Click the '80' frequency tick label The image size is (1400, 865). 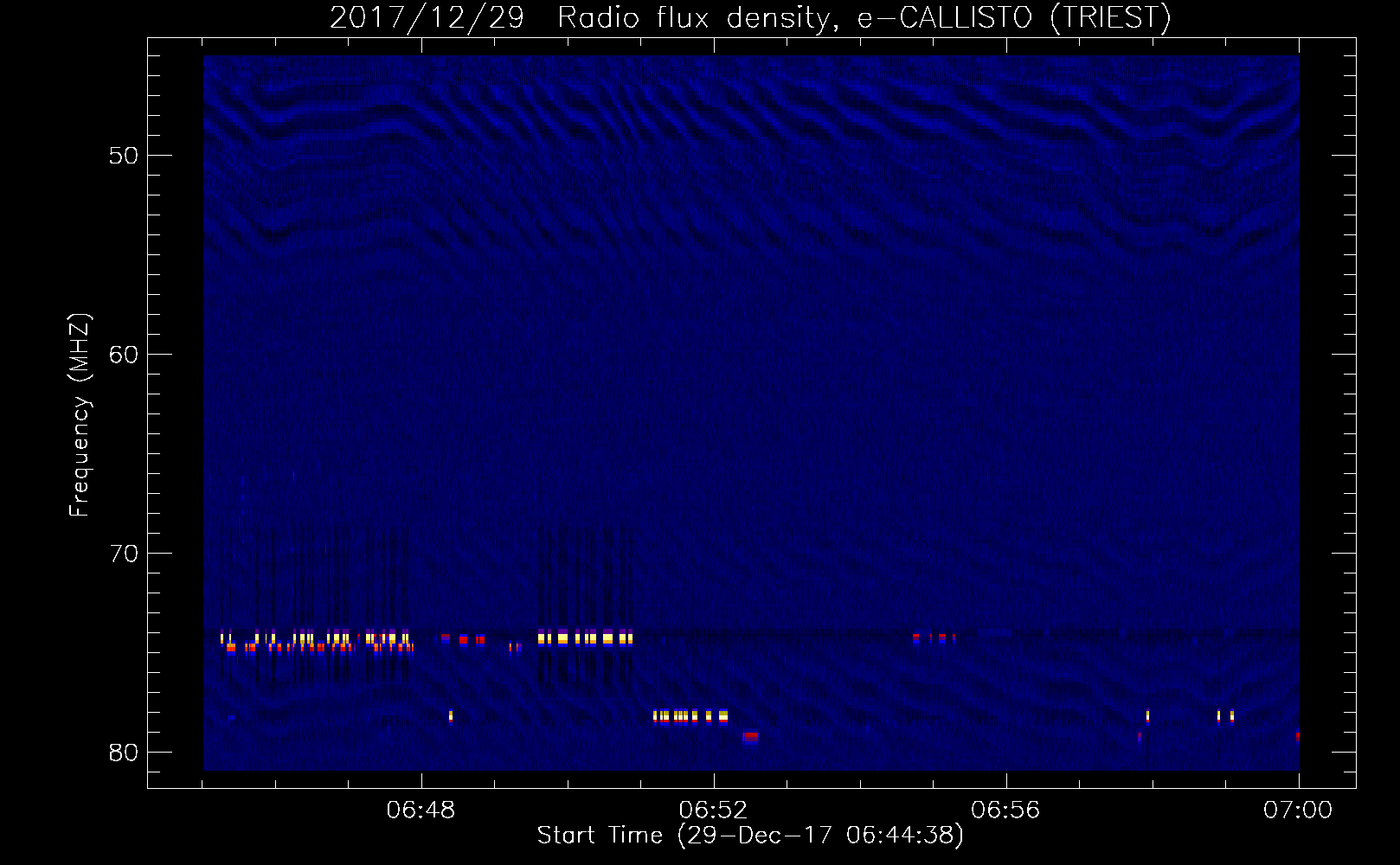tap(124, 753)
